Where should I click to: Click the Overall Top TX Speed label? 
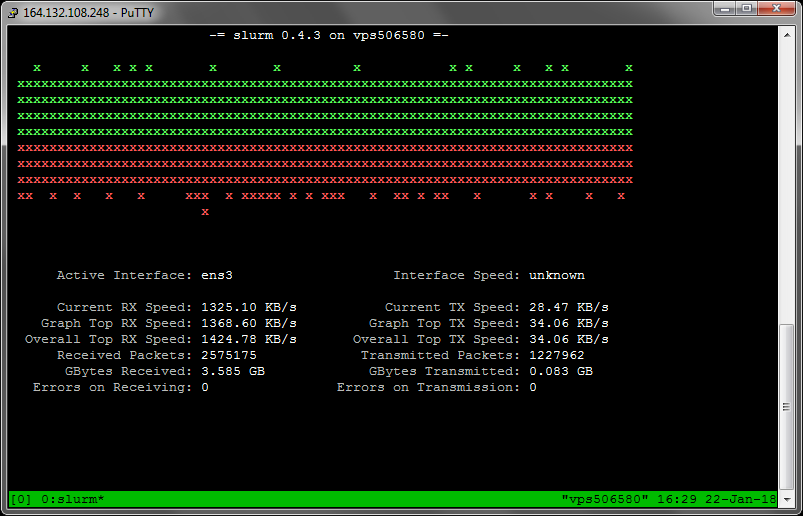(437, 339)
